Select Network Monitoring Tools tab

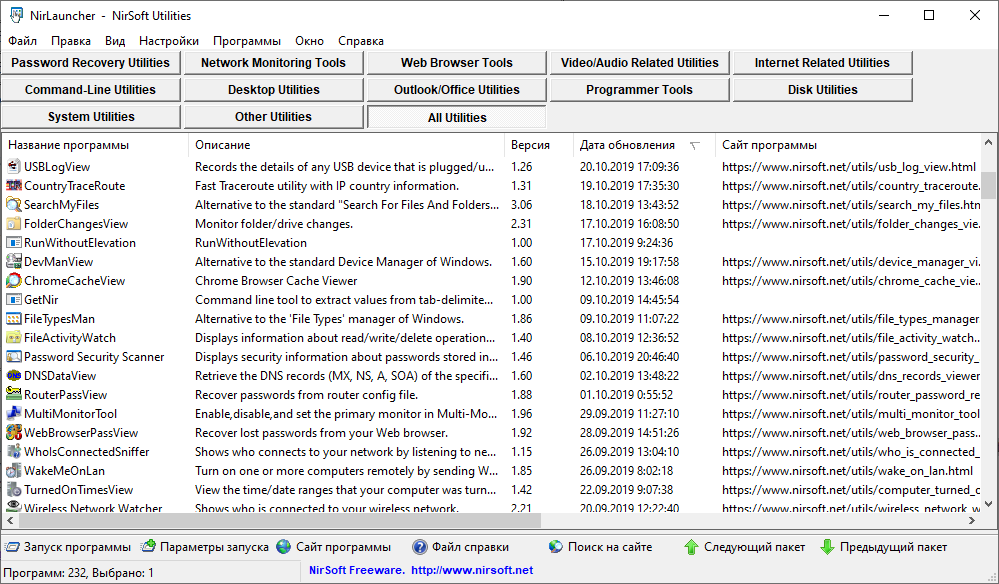(x=273, y=63)
